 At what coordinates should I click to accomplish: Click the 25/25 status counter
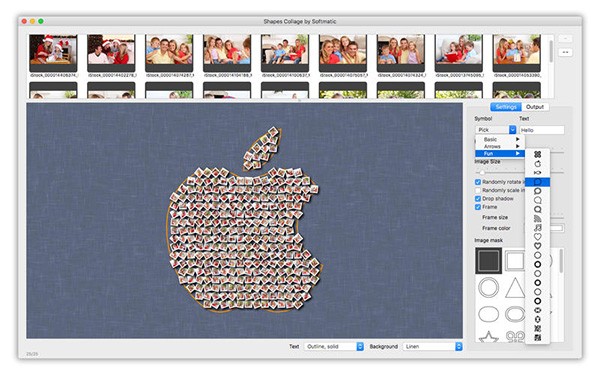click(x=32, y=354)
